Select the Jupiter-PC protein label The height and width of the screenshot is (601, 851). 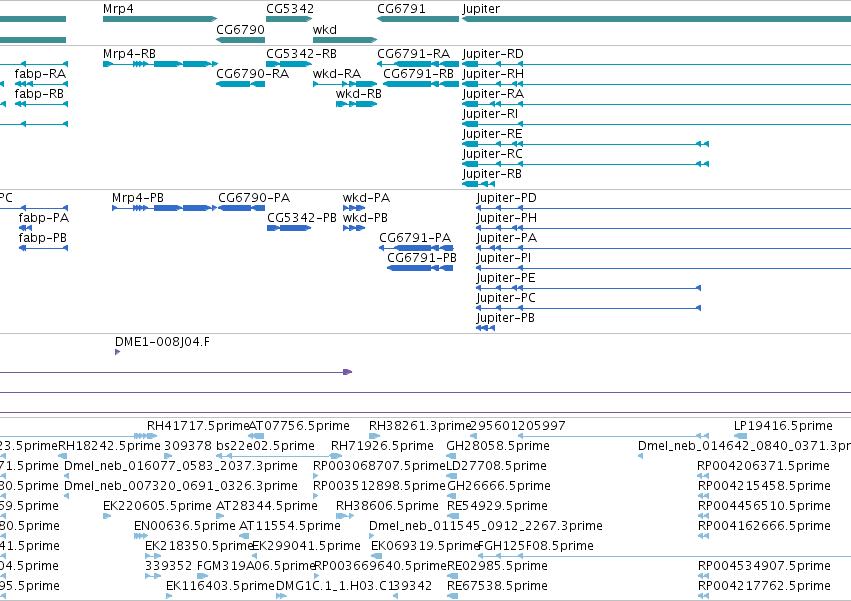[x=506, y=298]
